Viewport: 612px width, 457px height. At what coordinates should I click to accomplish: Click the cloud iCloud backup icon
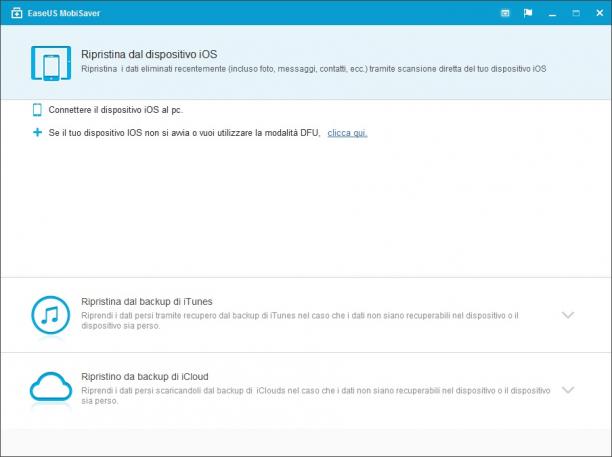pos(51,387)
